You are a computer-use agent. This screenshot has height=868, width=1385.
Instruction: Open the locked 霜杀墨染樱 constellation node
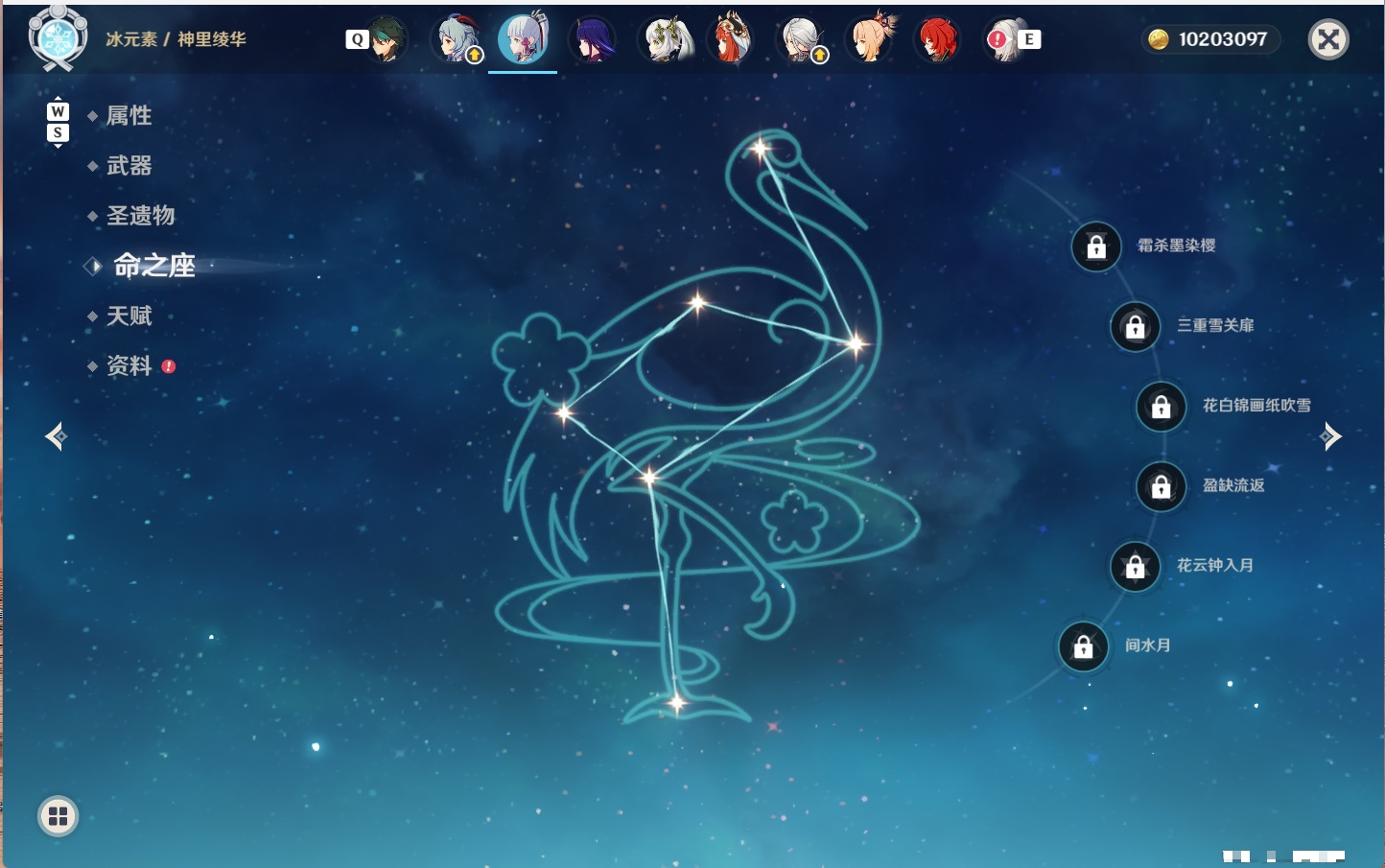point(1096,247)
